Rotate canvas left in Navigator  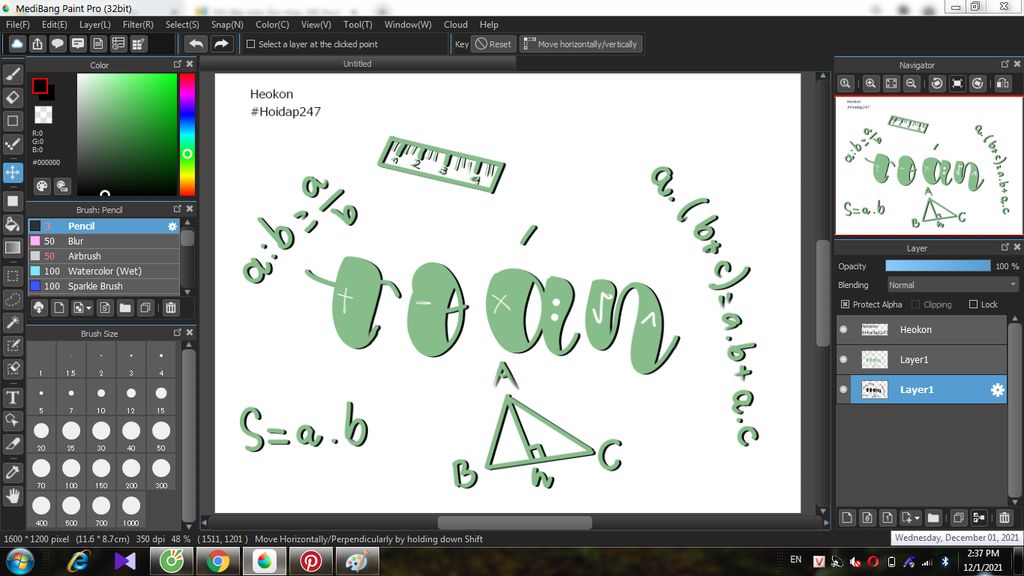click(937, 84)
